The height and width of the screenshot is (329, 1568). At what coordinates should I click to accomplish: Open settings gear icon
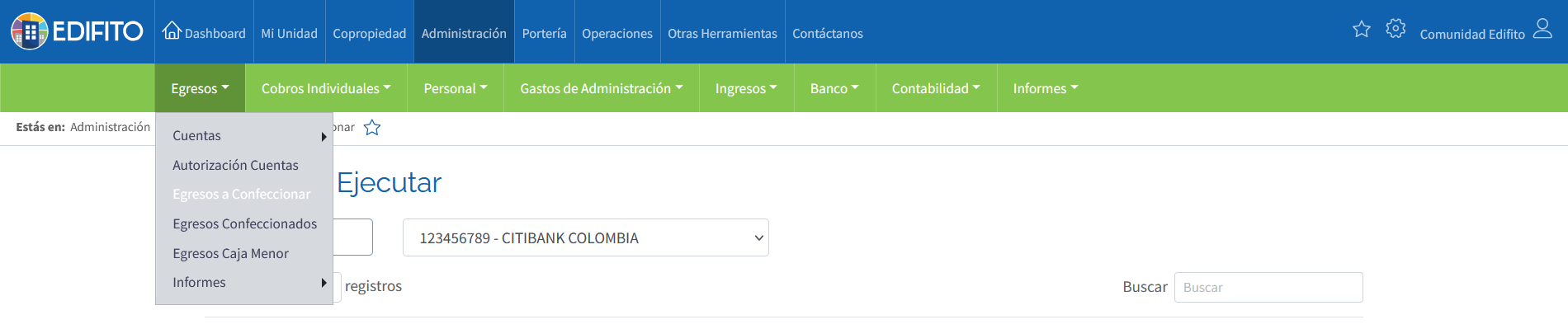click(1396, 29)
